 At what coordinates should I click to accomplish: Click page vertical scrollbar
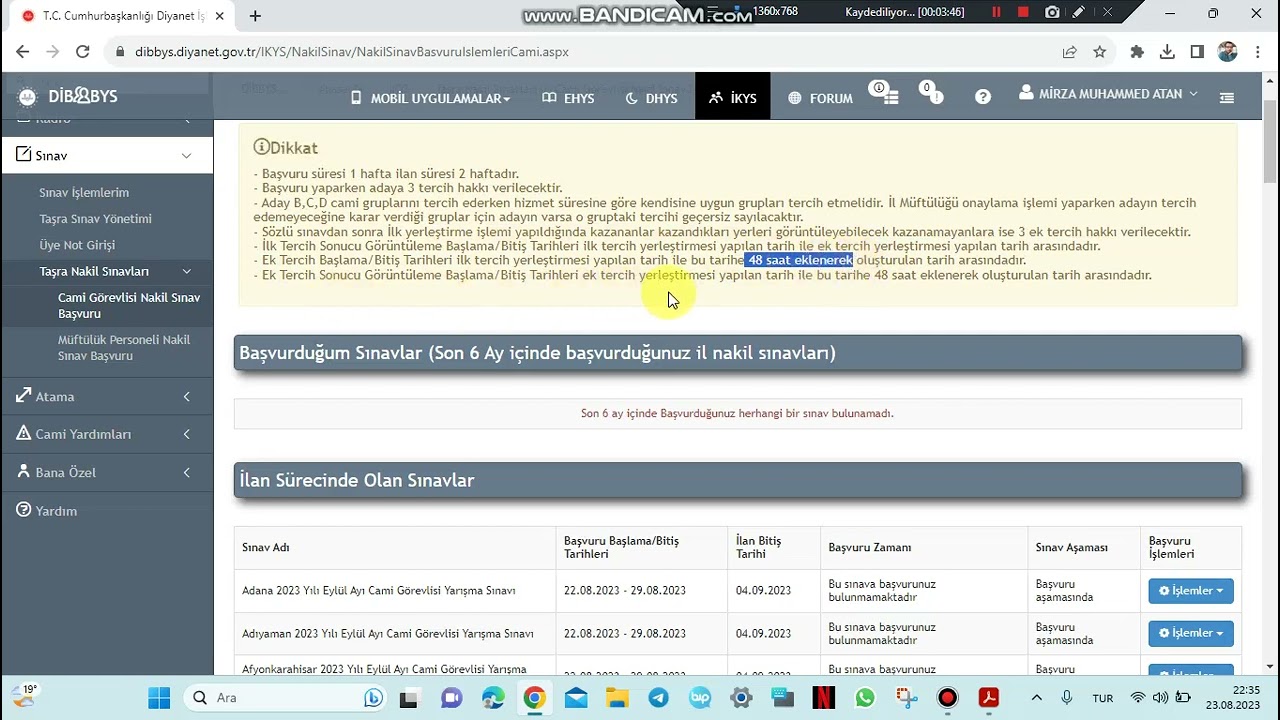pyautogui.click(x=1270, y=140)
